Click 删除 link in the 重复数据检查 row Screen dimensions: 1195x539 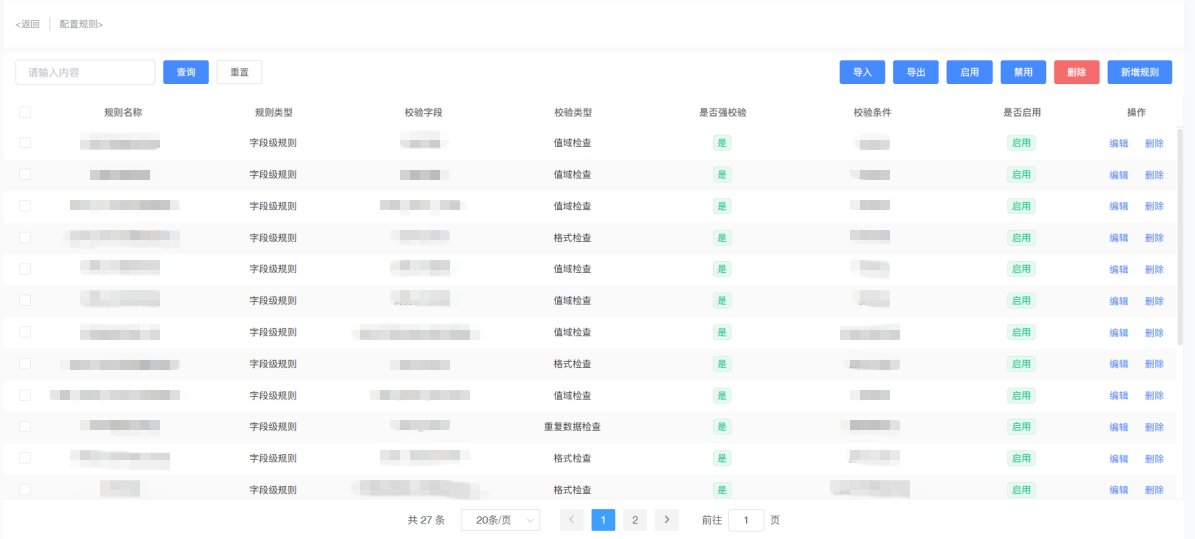(x=1154, y=427)
